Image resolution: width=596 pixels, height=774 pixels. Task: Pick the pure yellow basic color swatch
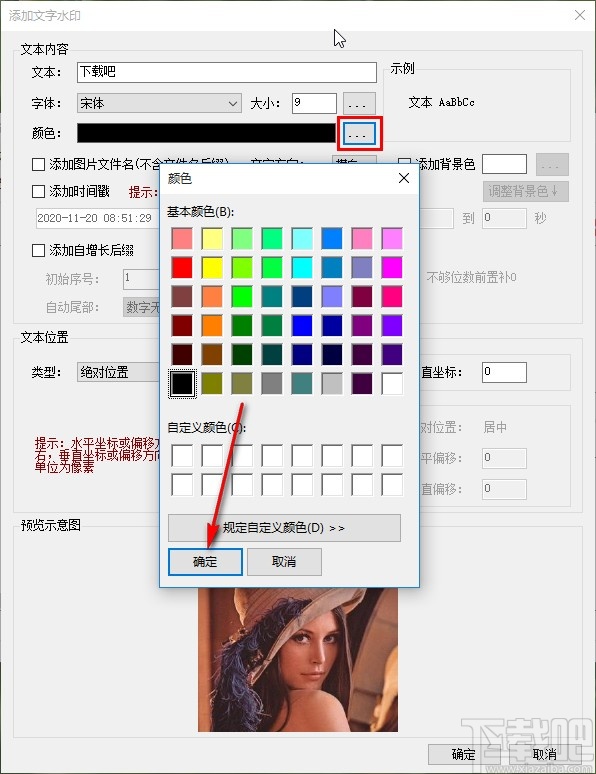point(212,268)
